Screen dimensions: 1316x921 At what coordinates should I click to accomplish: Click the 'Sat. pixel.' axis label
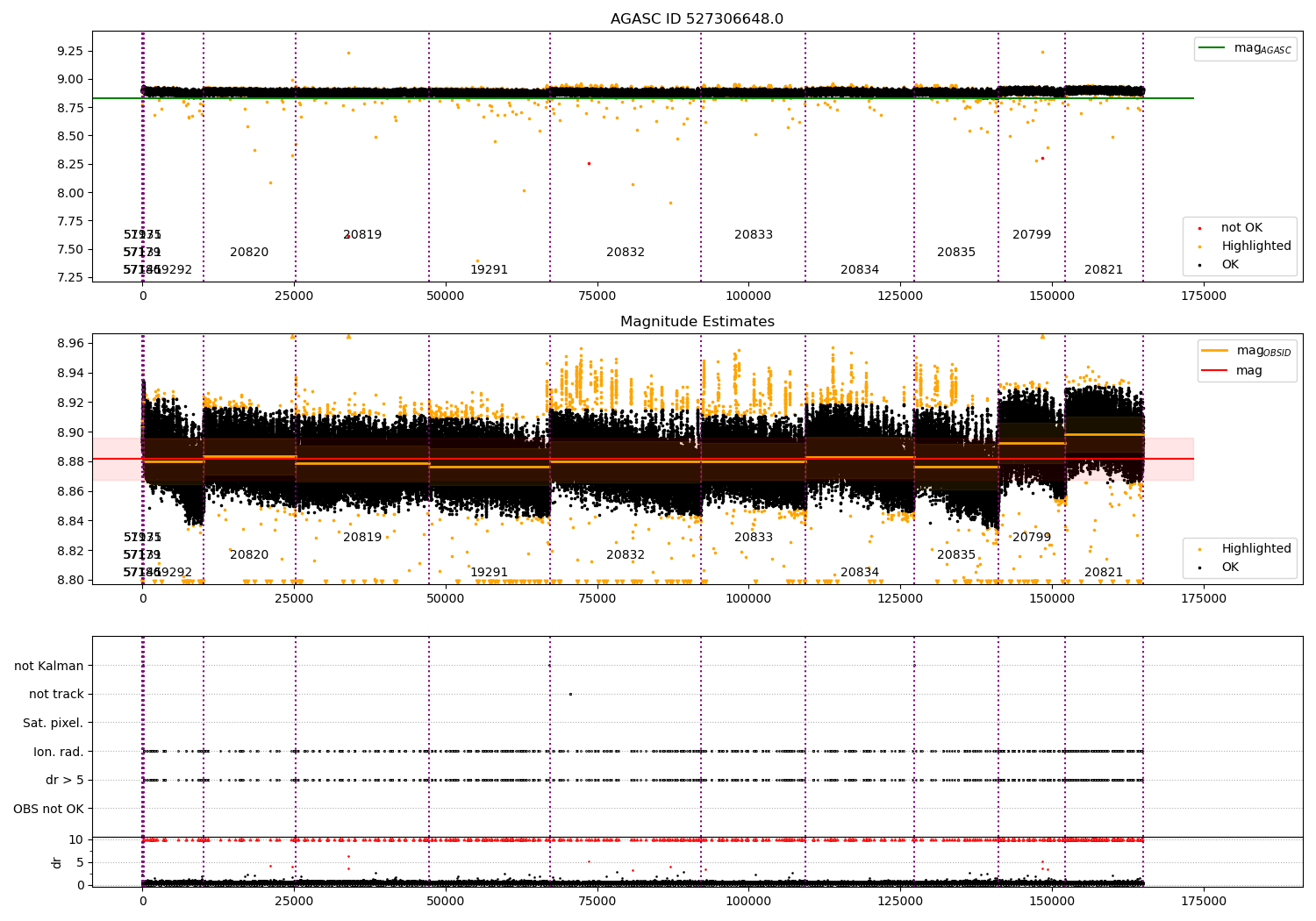pos(54,724)
